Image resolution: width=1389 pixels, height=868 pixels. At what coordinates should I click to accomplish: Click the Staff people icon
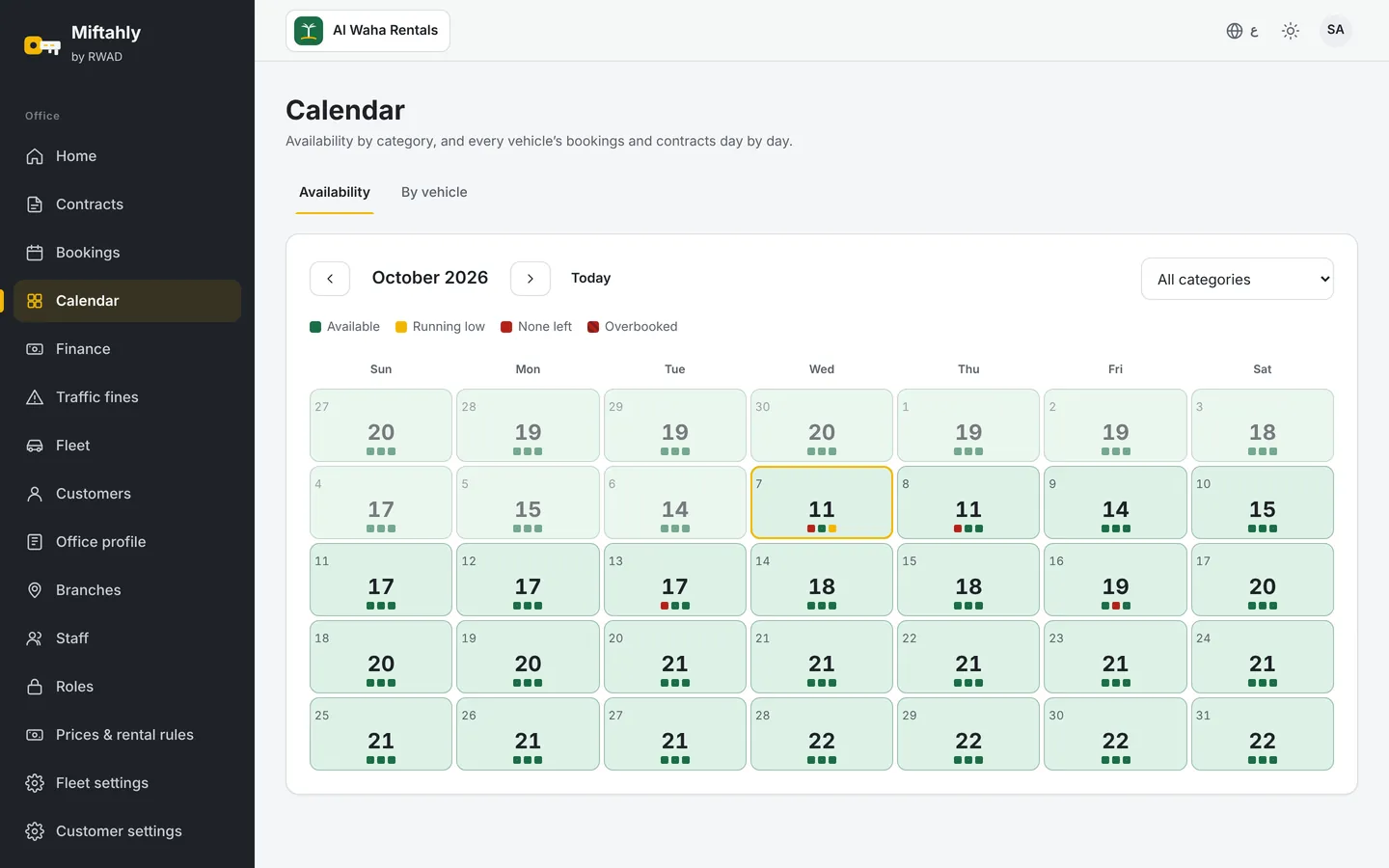[35, 638]
